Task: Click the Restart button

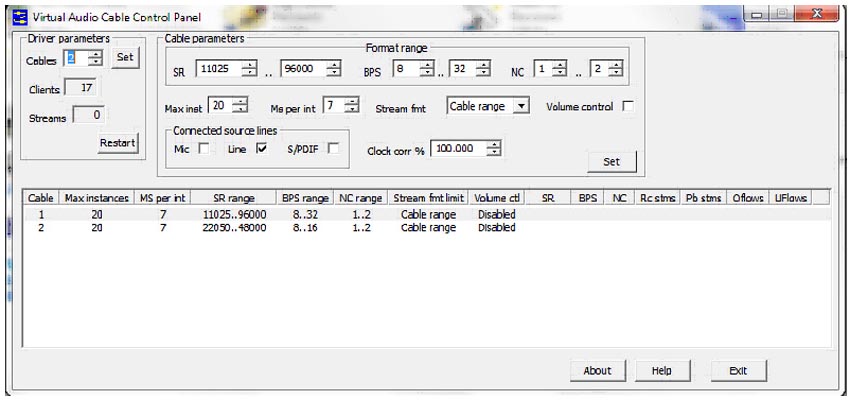Action: tap(118, 143)
